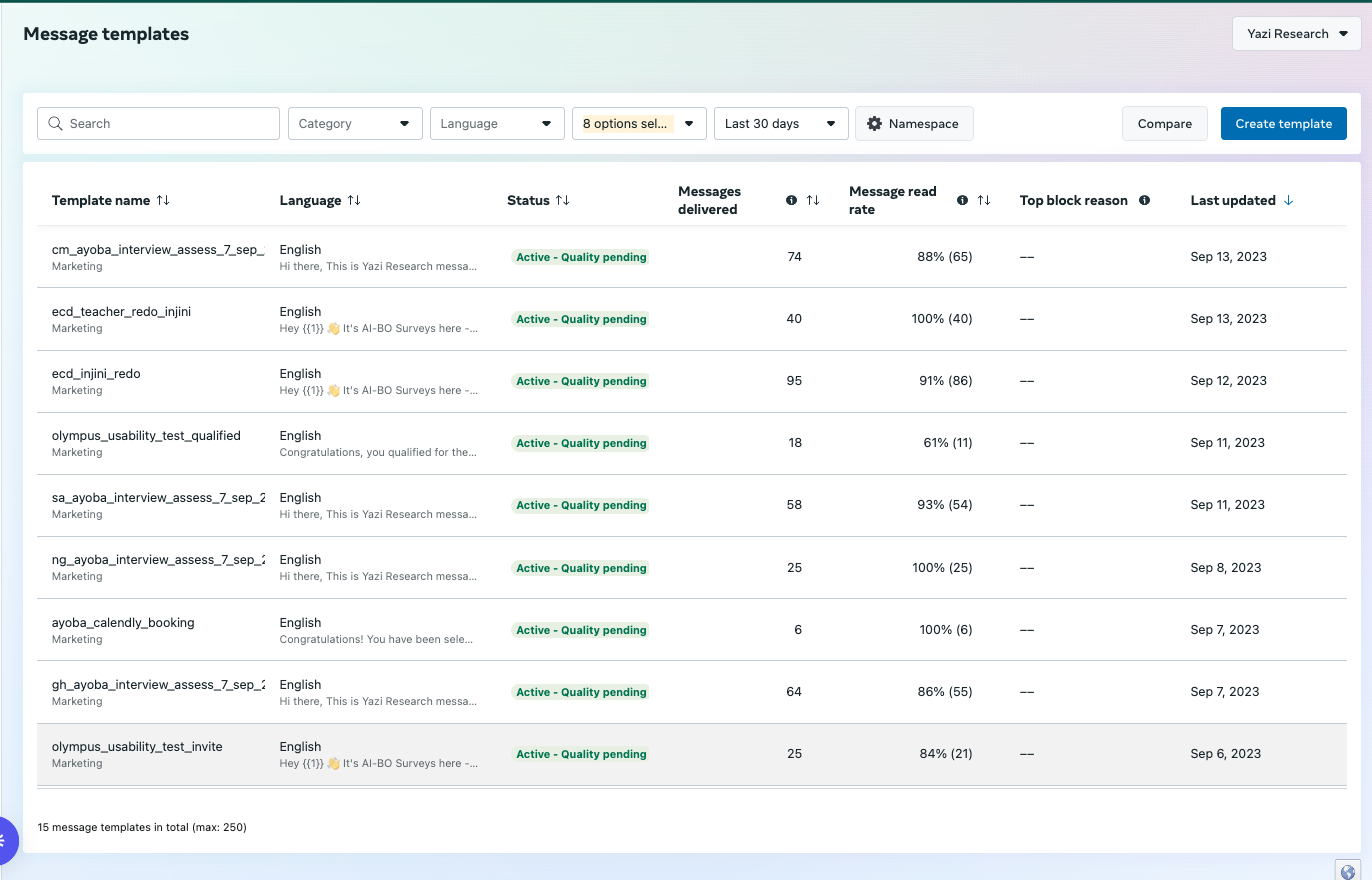Click the Compare button

click(1164, 123)
